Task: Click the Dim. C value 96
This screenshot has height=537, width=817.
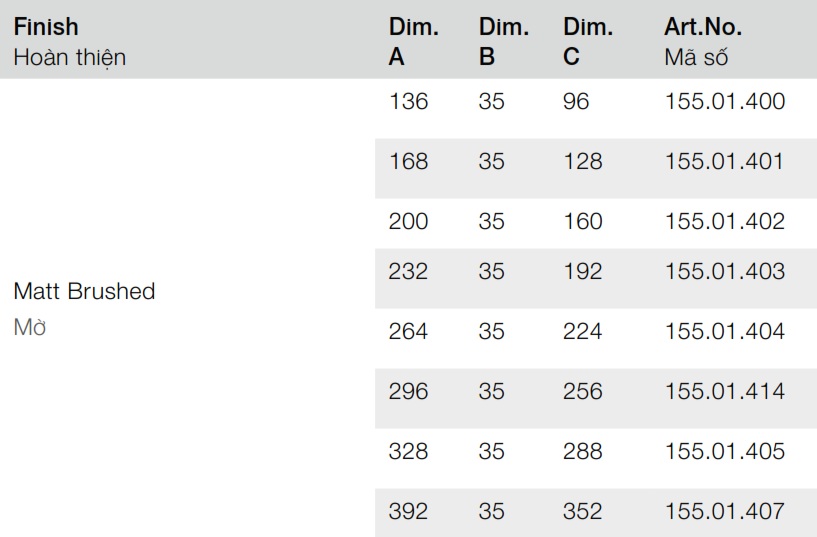Action: pos(576,101)
